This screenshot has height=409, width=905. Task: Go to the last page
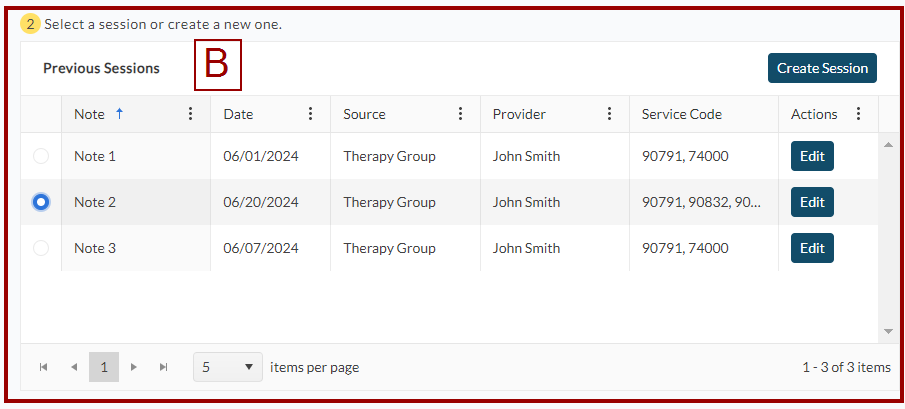click(x=164, y=367)
